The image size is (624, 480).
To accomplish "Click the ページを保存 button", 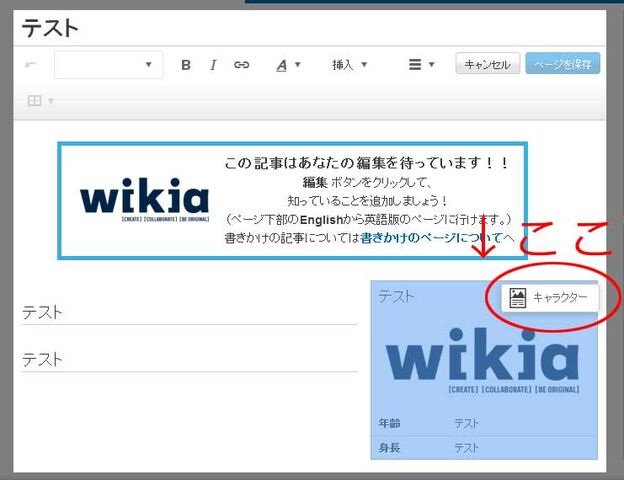I will 563,64.
